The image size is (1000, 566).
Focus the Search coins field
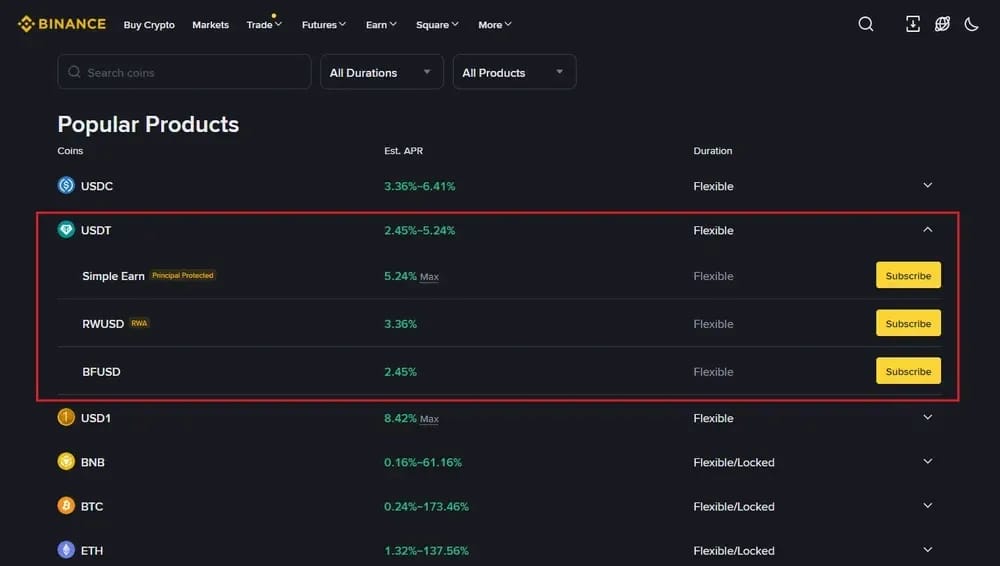[184, 72]
